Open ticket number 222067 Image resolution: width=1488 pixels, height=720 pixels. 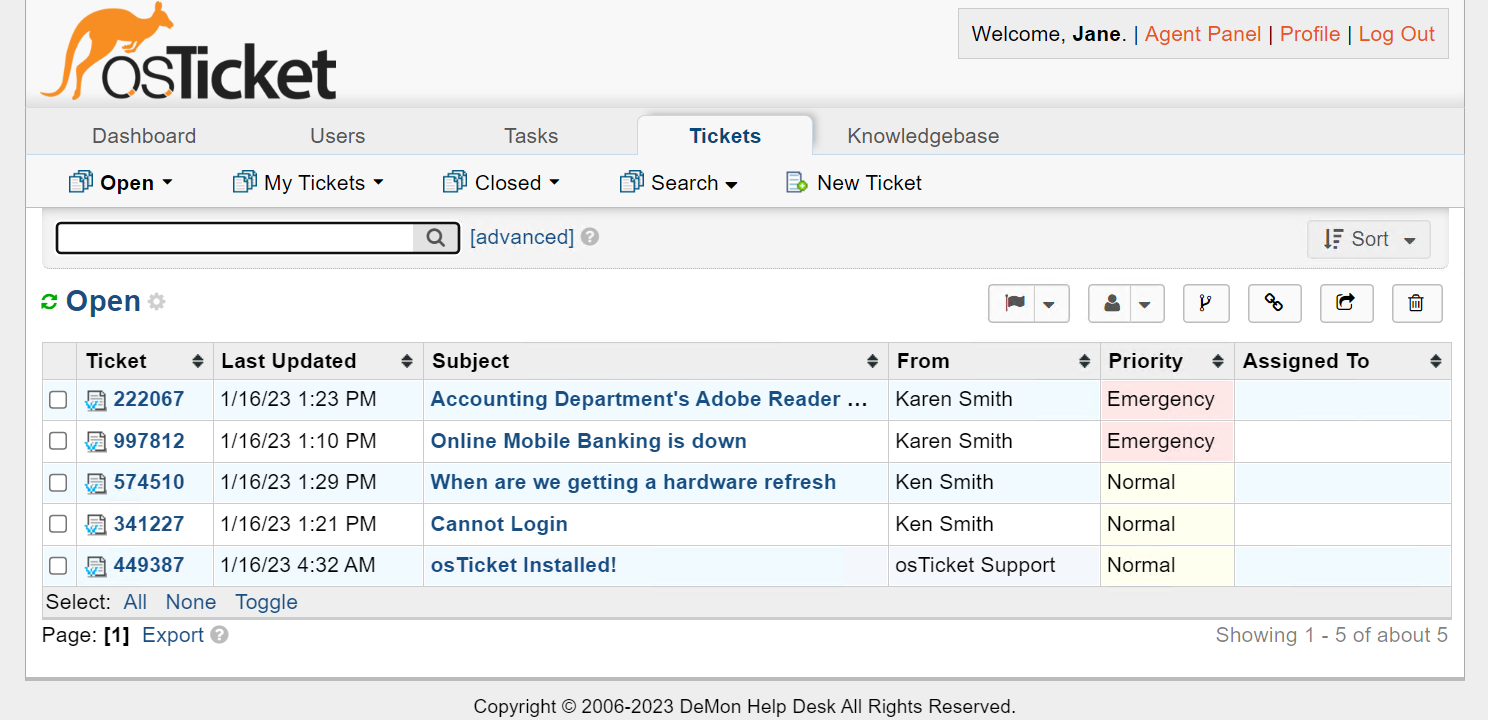[x=149, y=399]
